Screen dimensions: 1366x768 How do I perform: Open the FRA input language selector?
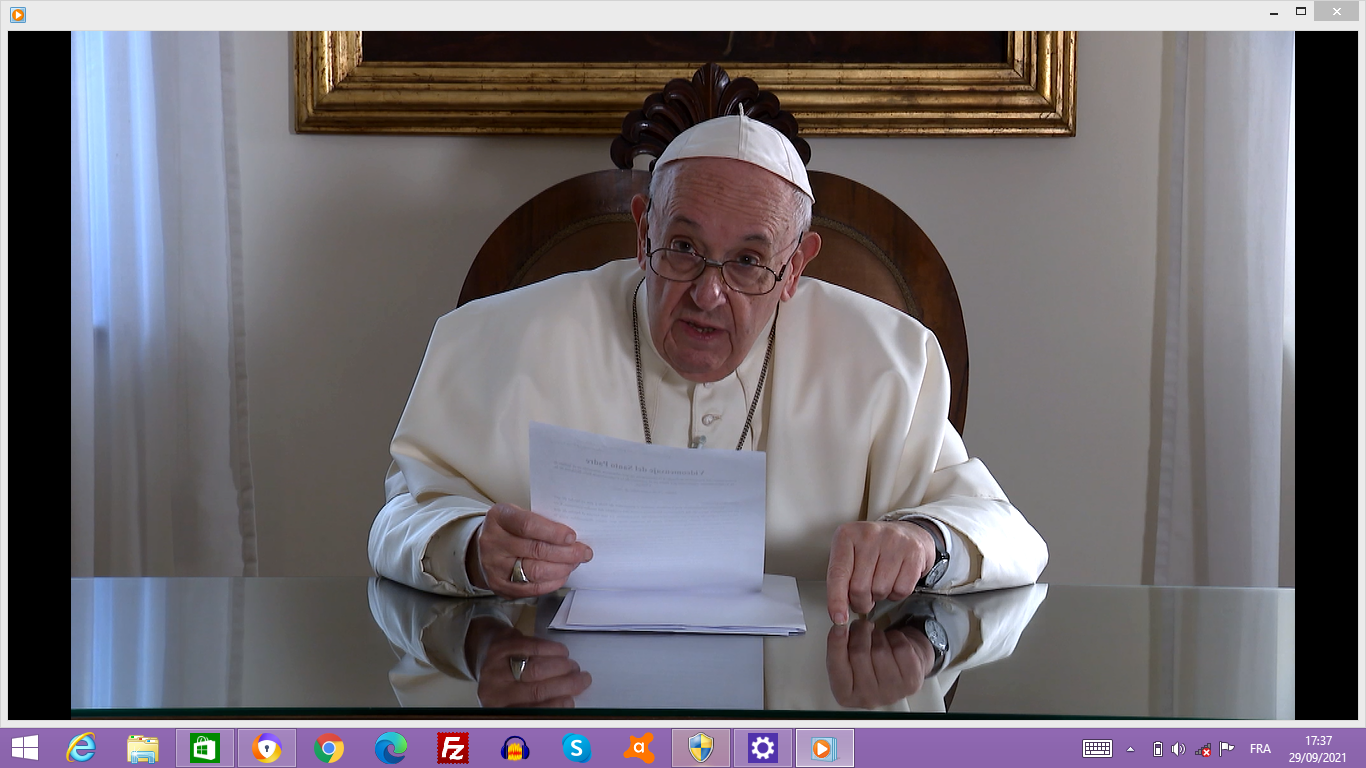point(1260,749)
